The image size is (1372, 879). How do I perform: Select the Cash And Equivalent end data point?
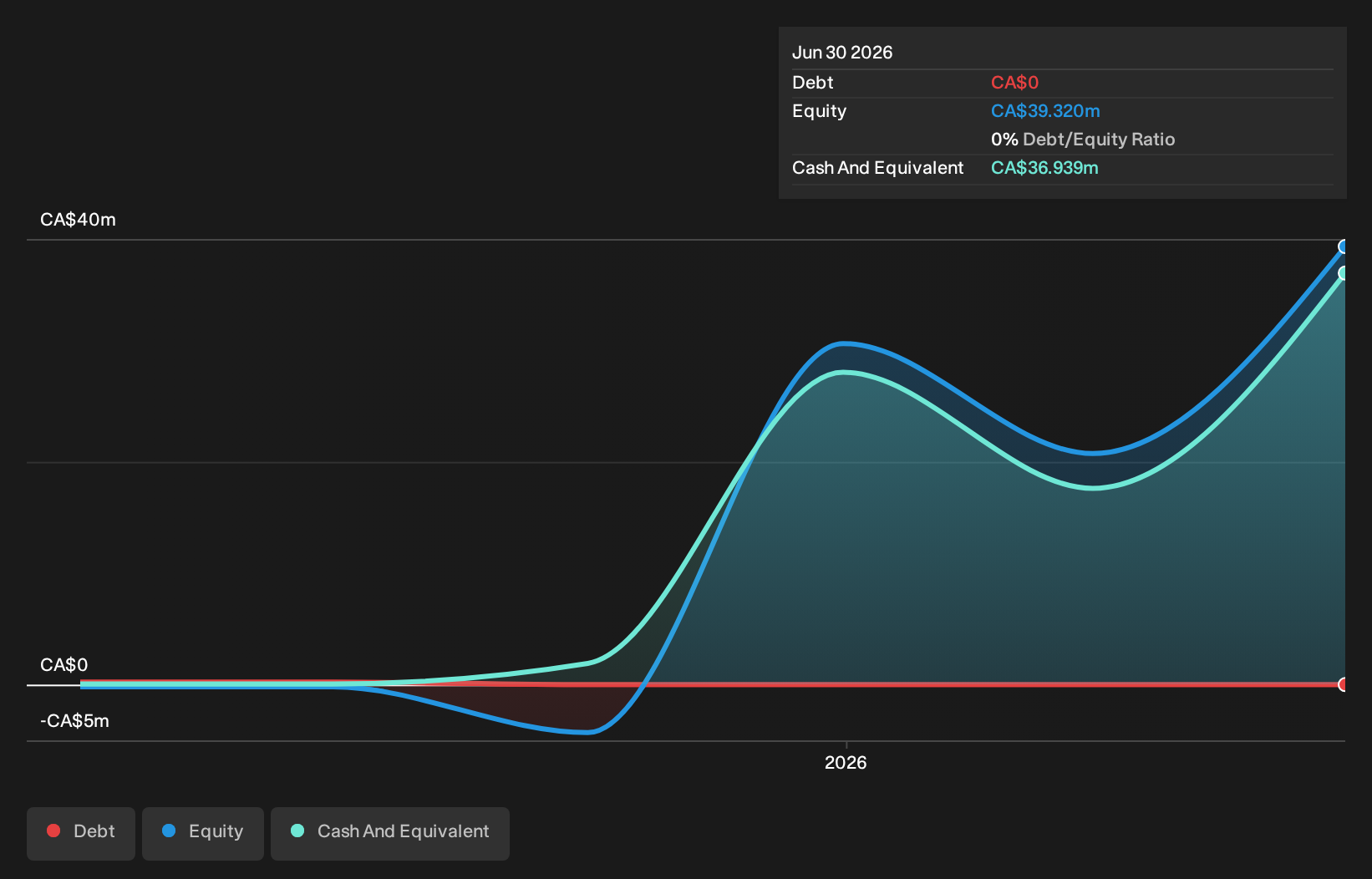[1344, 273]
